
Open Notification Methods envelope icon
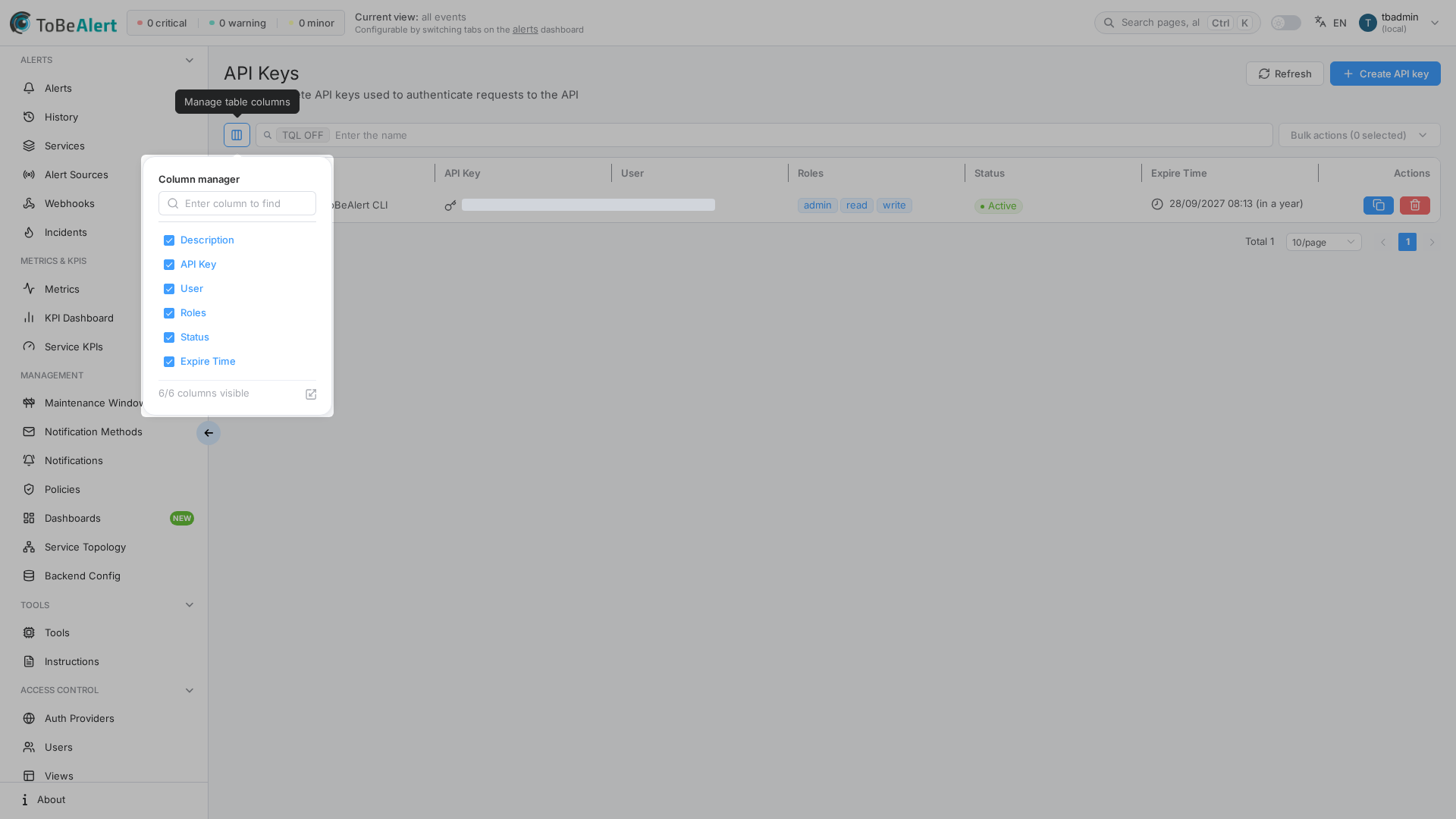click(29, 431)
